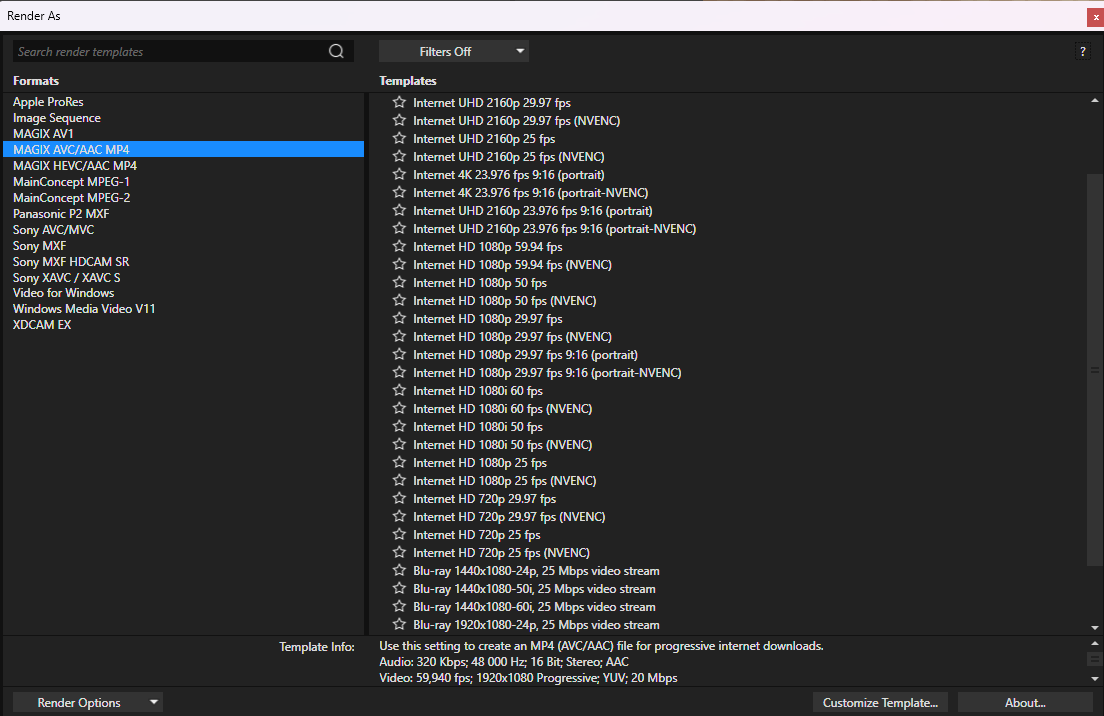Click Template Info scroll down arrow
The height and width of the screenshot is (716, 1104).
1095,679
